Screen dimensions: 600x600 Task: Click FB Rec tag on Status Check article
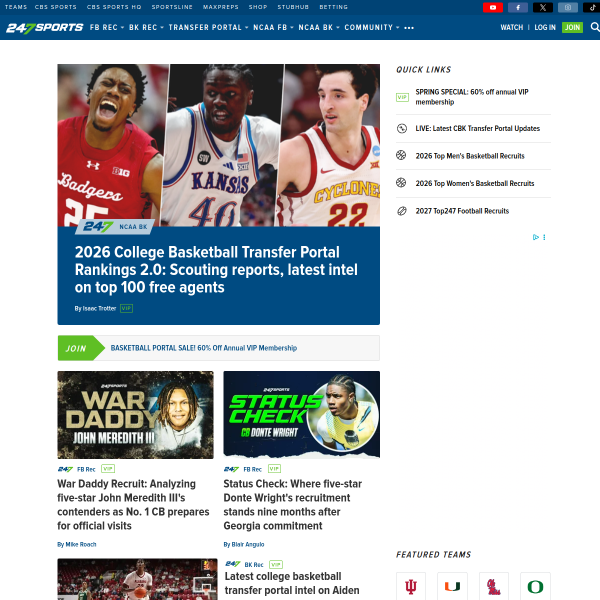(253, 469)
